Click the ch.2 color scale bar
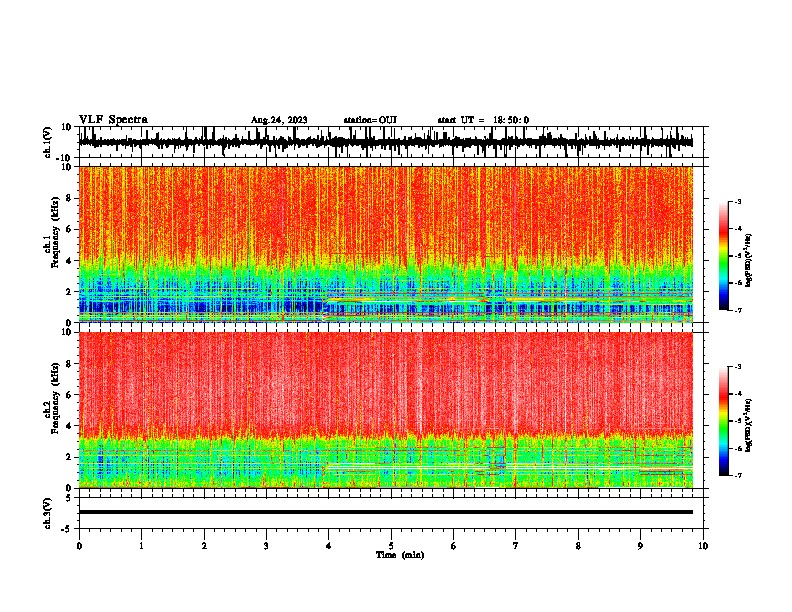 pyautogui.click(x=724, y=421)
